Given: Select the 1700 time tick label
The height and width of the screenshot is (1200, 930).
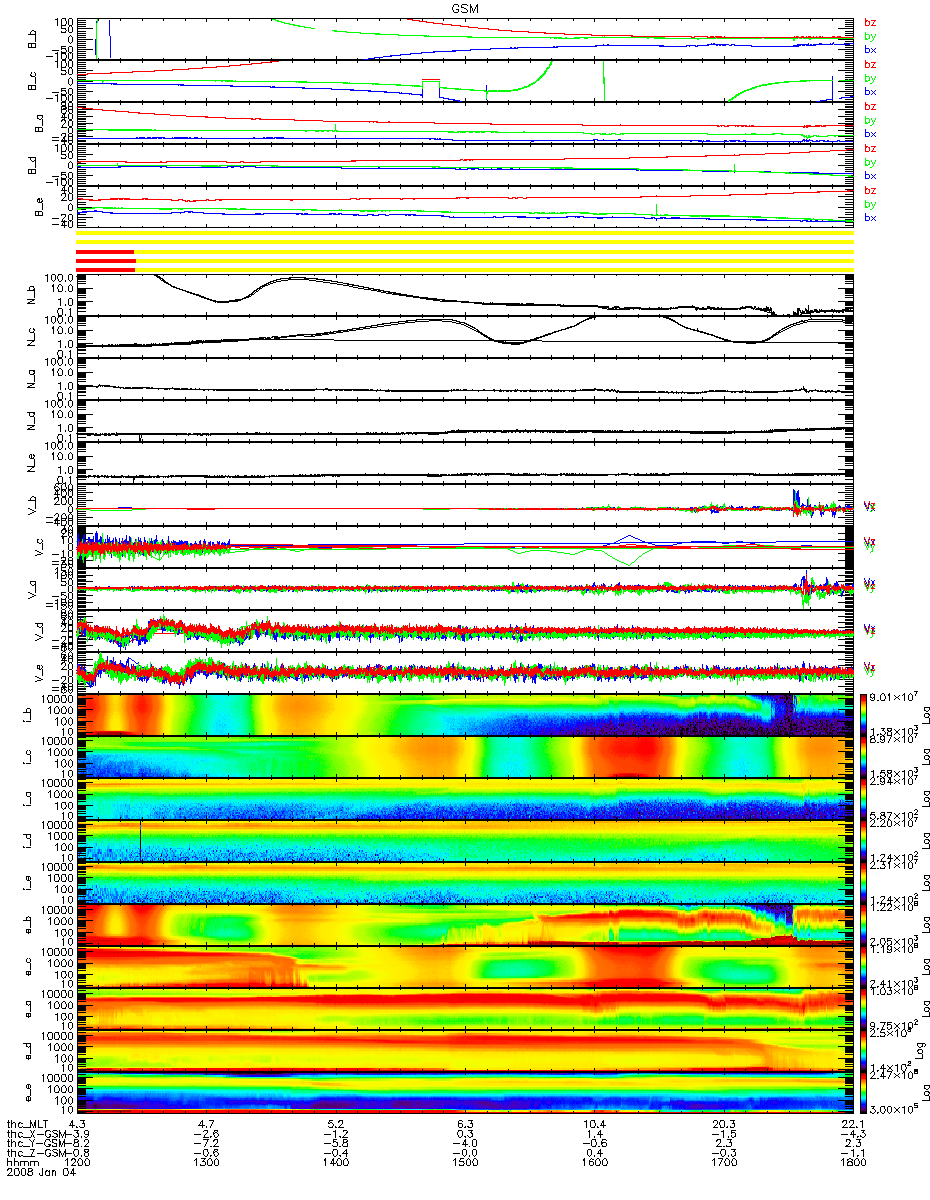Looking at the screenshot, I should click(723, 1163).
